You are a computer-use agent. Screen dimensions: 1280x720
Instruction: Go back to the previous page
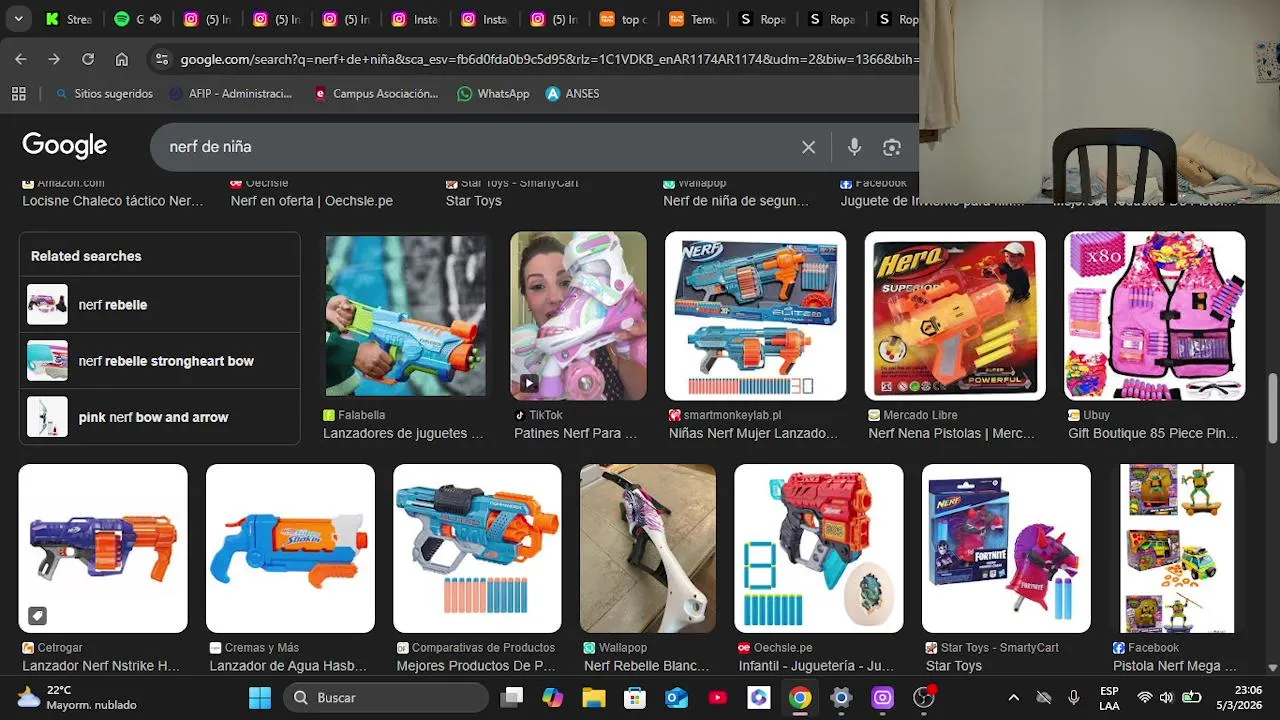21,59
